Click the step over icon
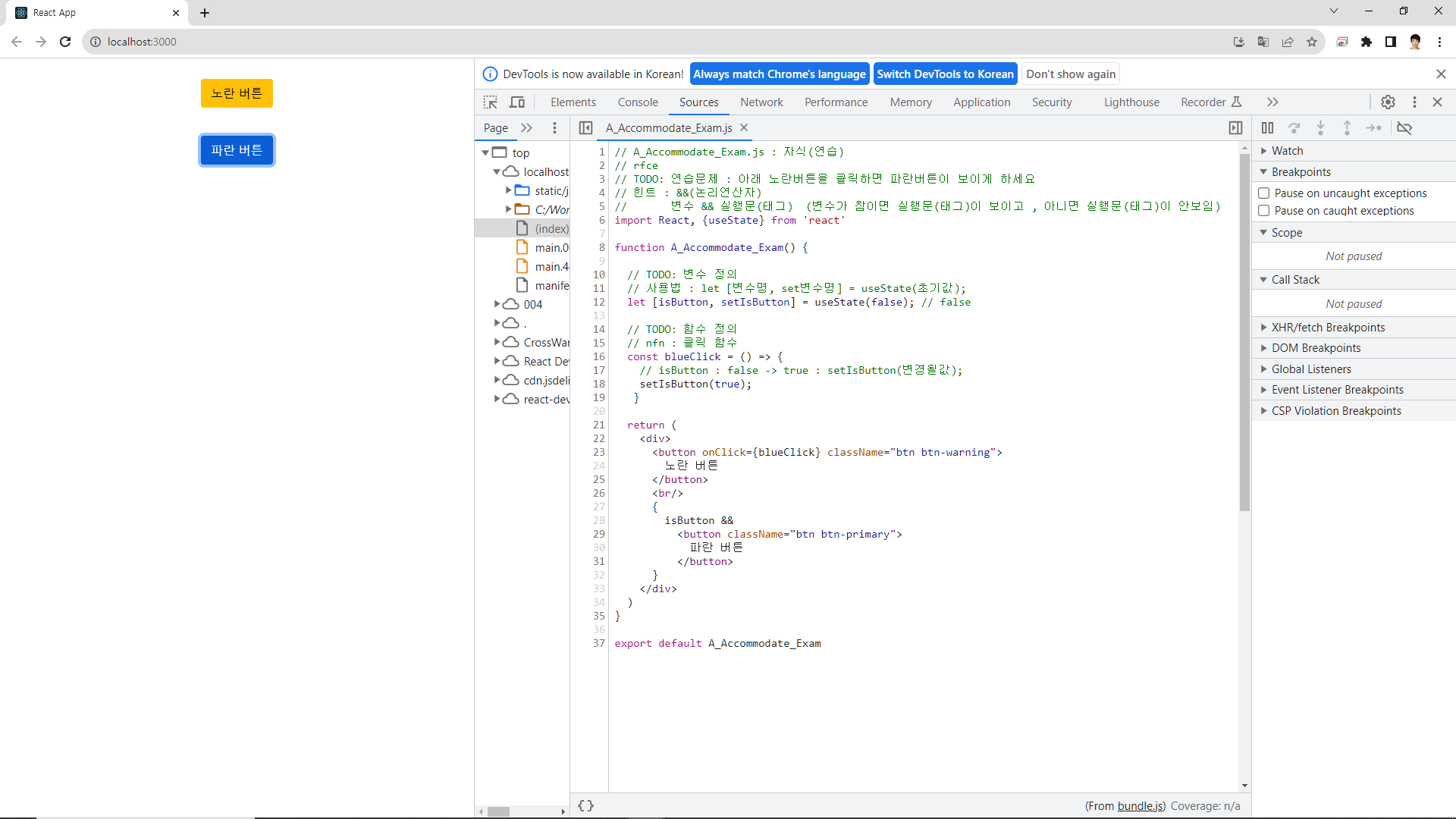 click(x=1294, y=128)
